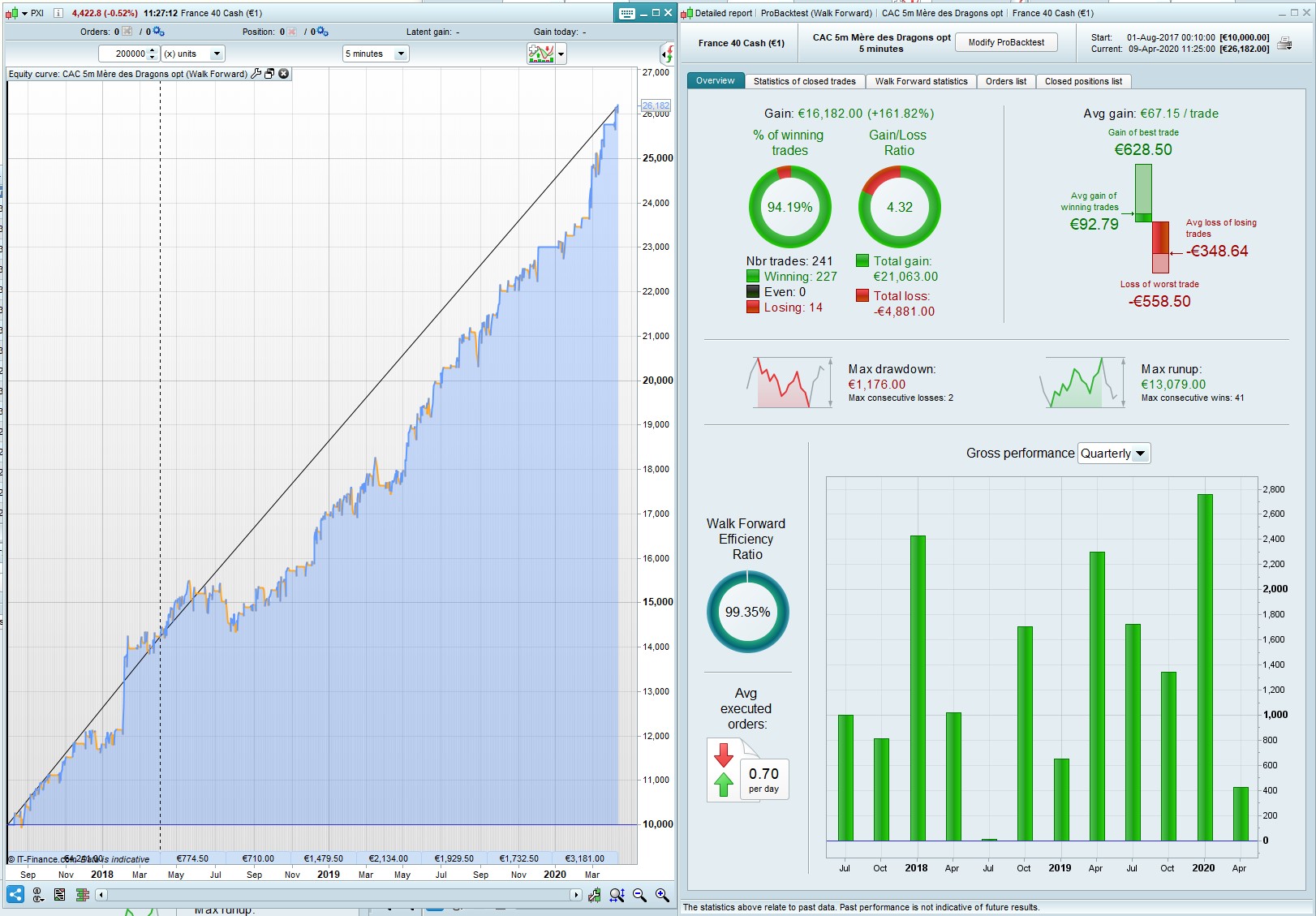Open the Walk Forward statistics tab
The height and width of the screenshot is (916, 1316).
point(921,81)
